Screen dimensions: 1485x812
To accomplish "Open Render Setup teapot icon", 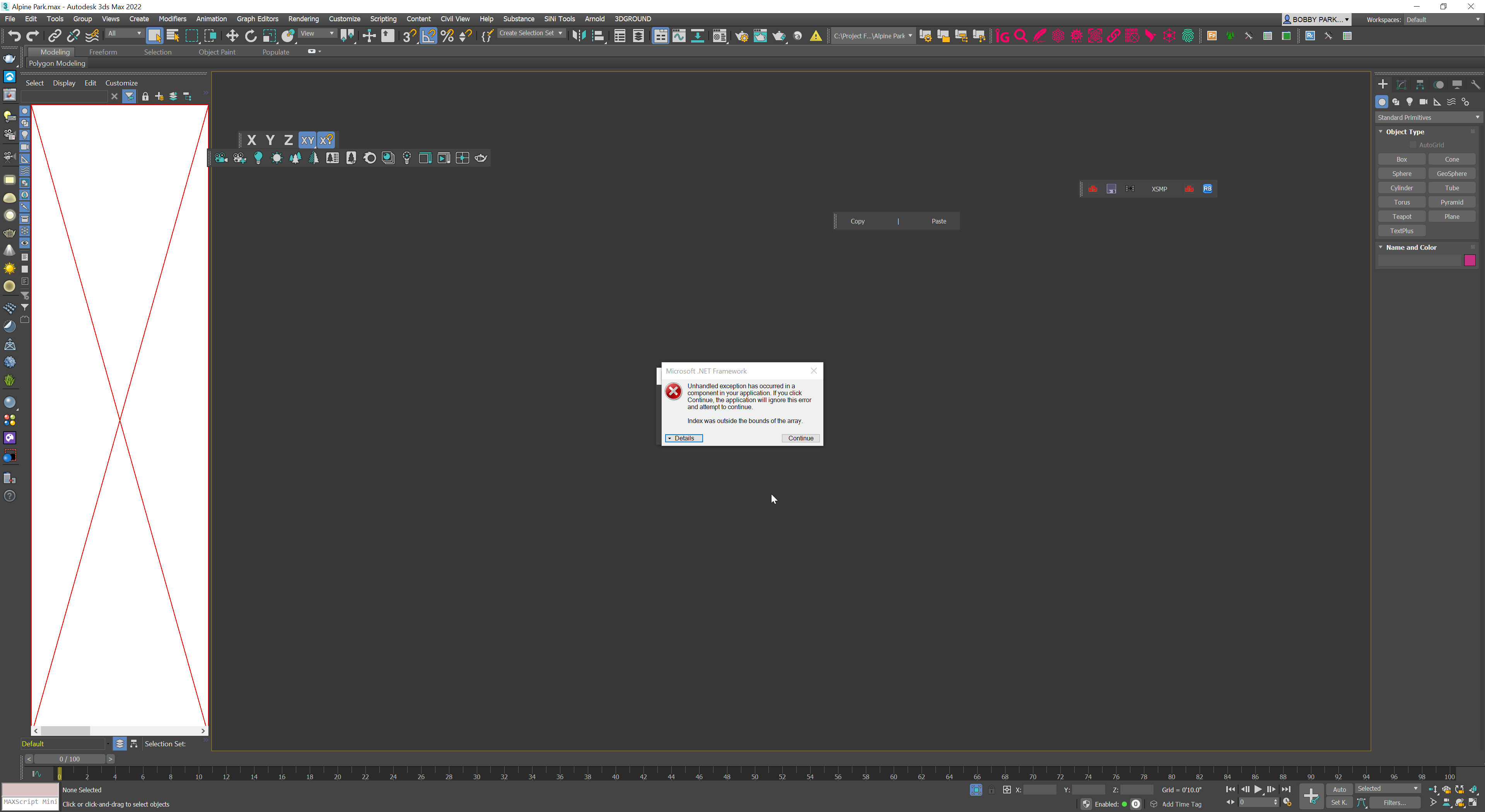I will point(741,36).
